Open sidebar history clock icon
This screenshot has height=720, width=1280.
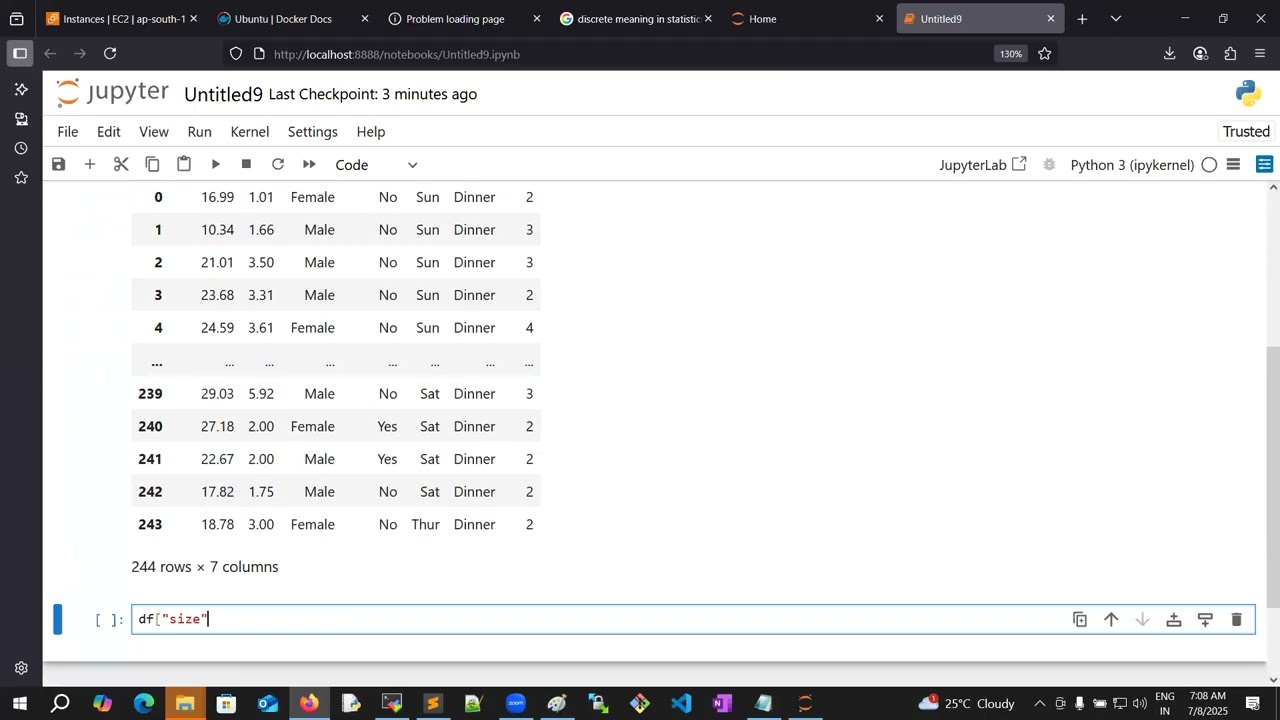coord(20,148)
